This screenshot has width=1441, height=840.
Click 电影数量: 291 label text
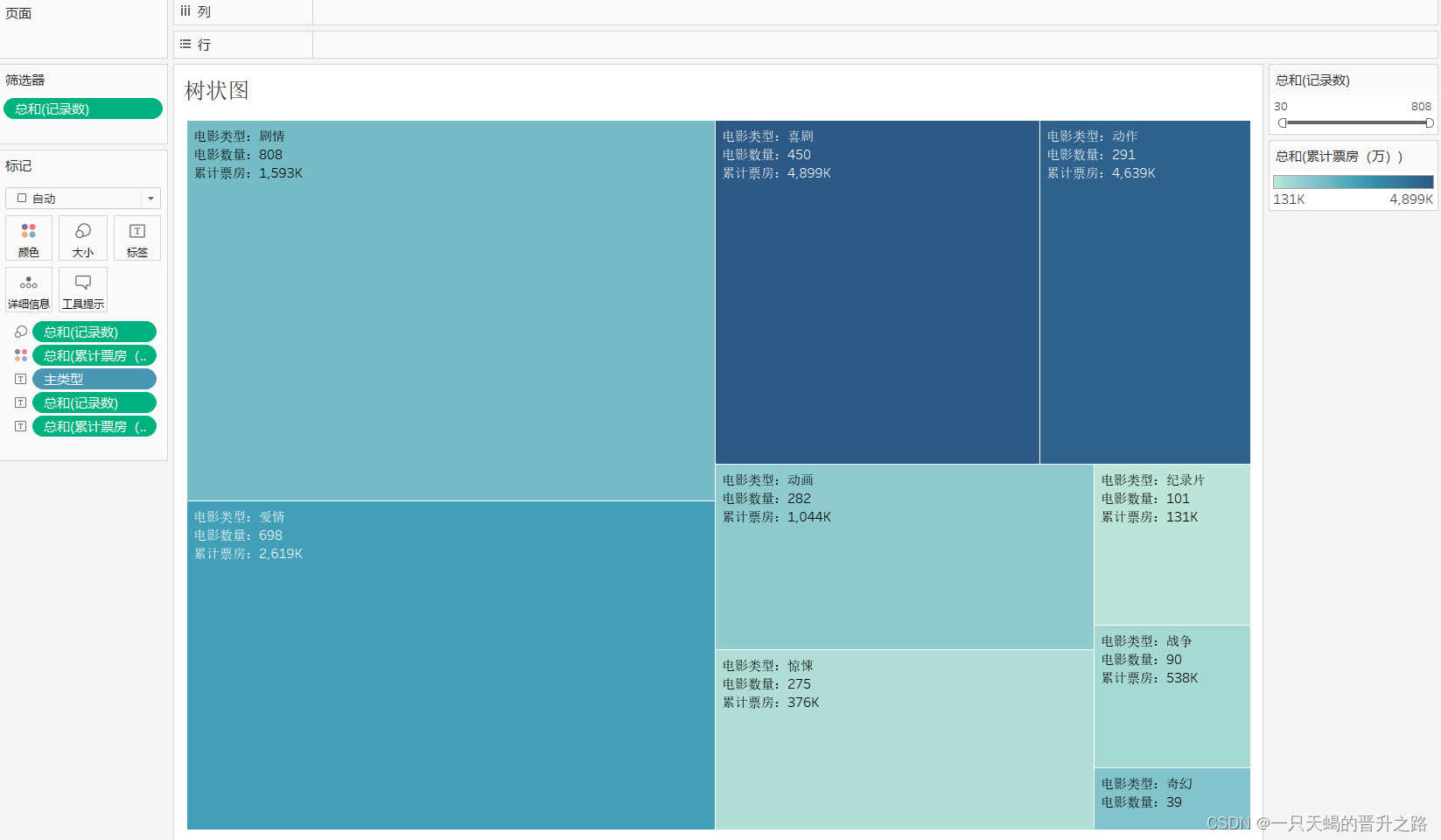(x=1092, y=155)
